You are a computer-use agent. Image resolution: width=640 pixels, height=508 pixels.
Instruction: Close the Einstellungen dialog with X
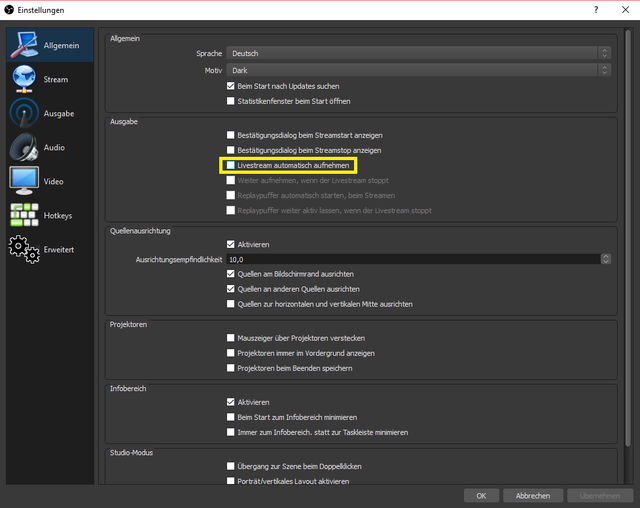625,10
